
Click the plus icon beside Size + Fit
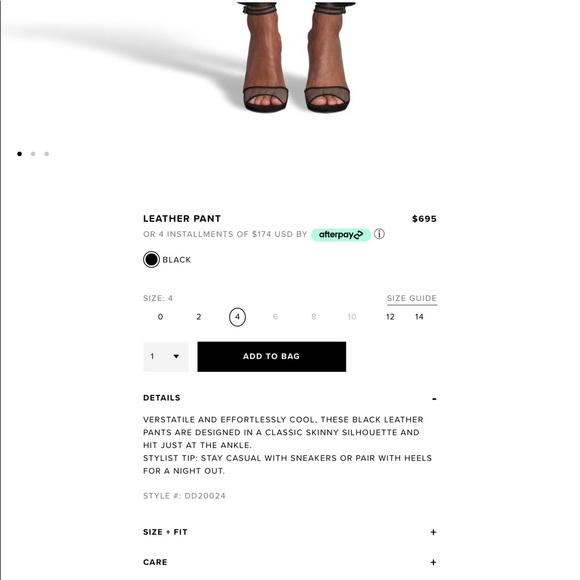pos(433,532)
